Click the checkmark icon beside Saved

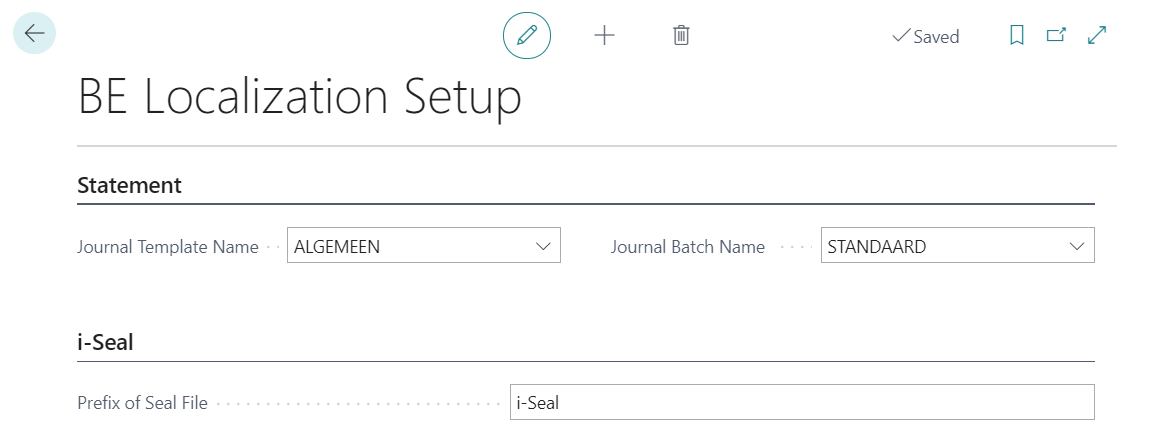pyautogui.click(x=900, y=36)
